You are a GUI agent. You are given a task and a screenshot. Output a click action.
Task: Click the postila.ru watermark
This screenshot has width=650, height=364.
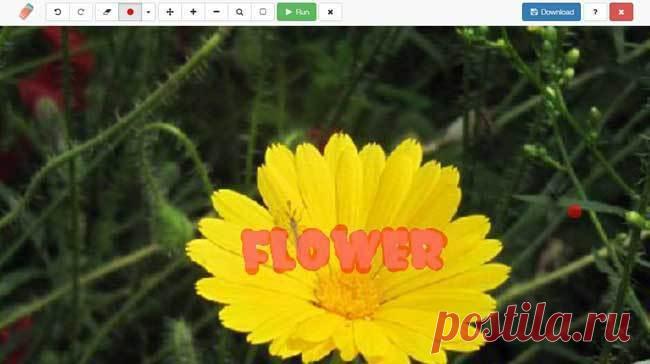click(531, 326)
